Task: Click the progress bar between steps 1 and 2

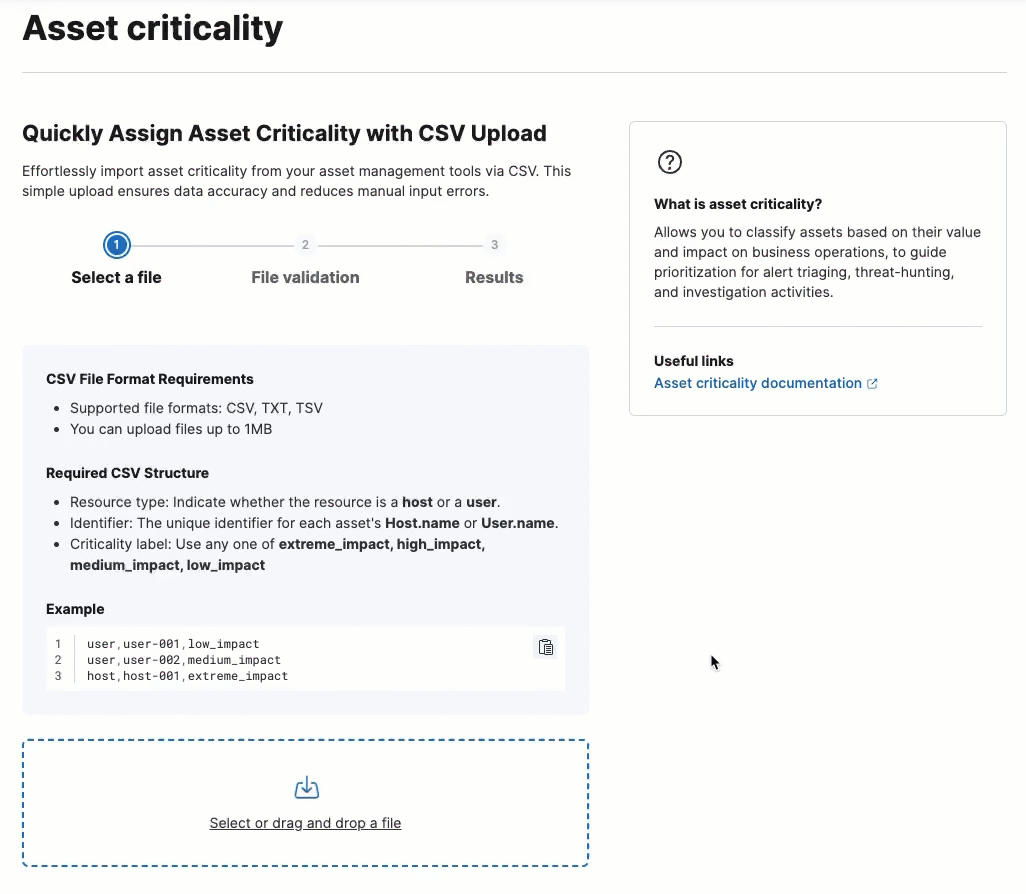Action: (210, 244)
